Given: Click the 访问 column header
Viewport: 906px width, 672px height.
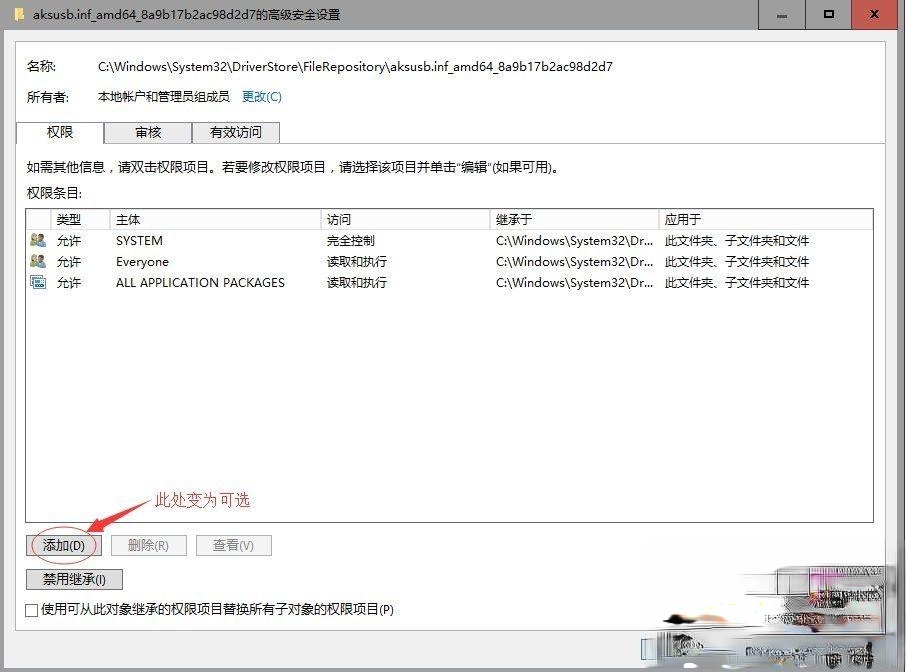Looking at the screenshot, I should [400, 219].
